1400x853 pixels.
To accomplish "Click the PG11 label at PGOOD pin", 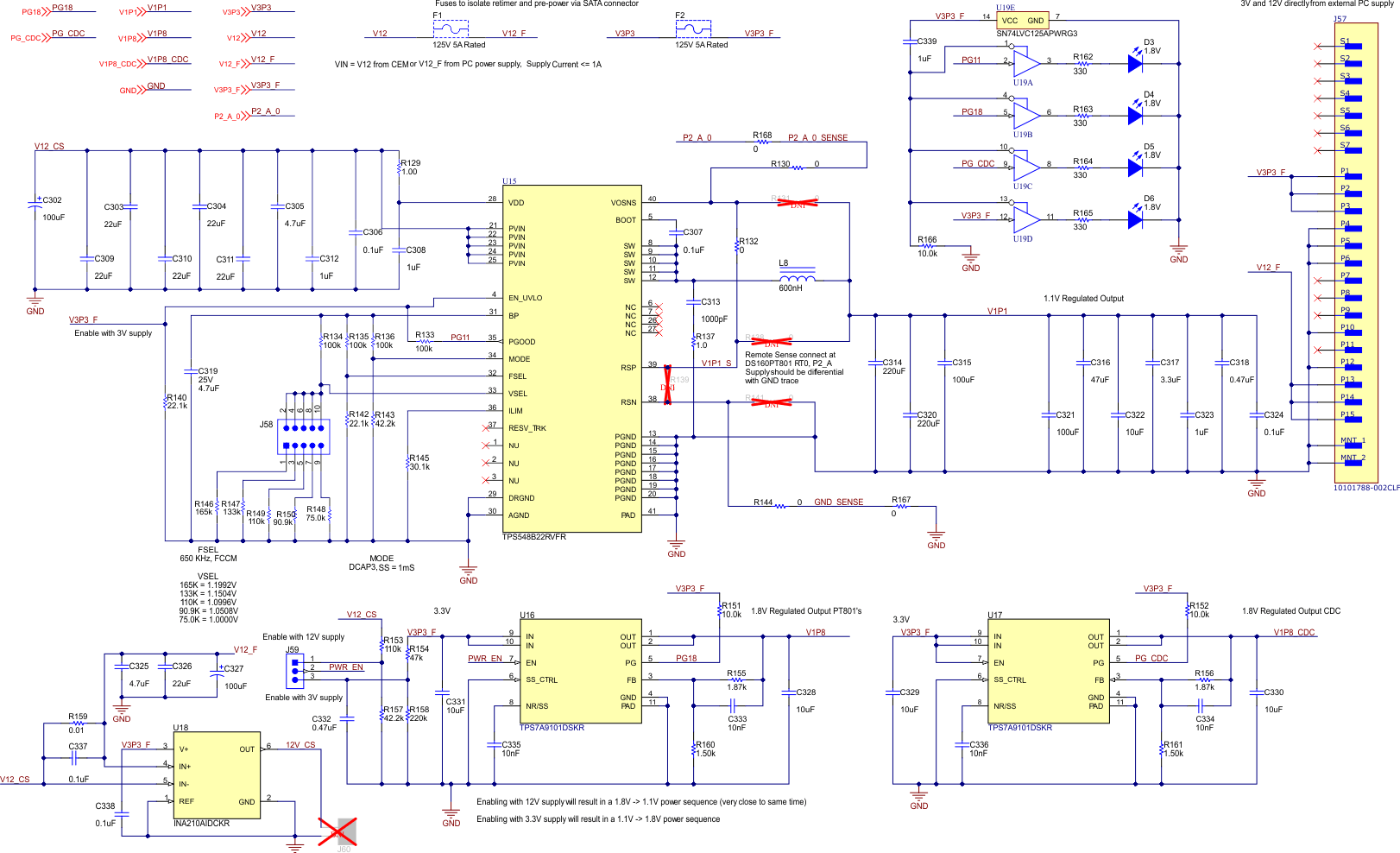I will point(460,337).
